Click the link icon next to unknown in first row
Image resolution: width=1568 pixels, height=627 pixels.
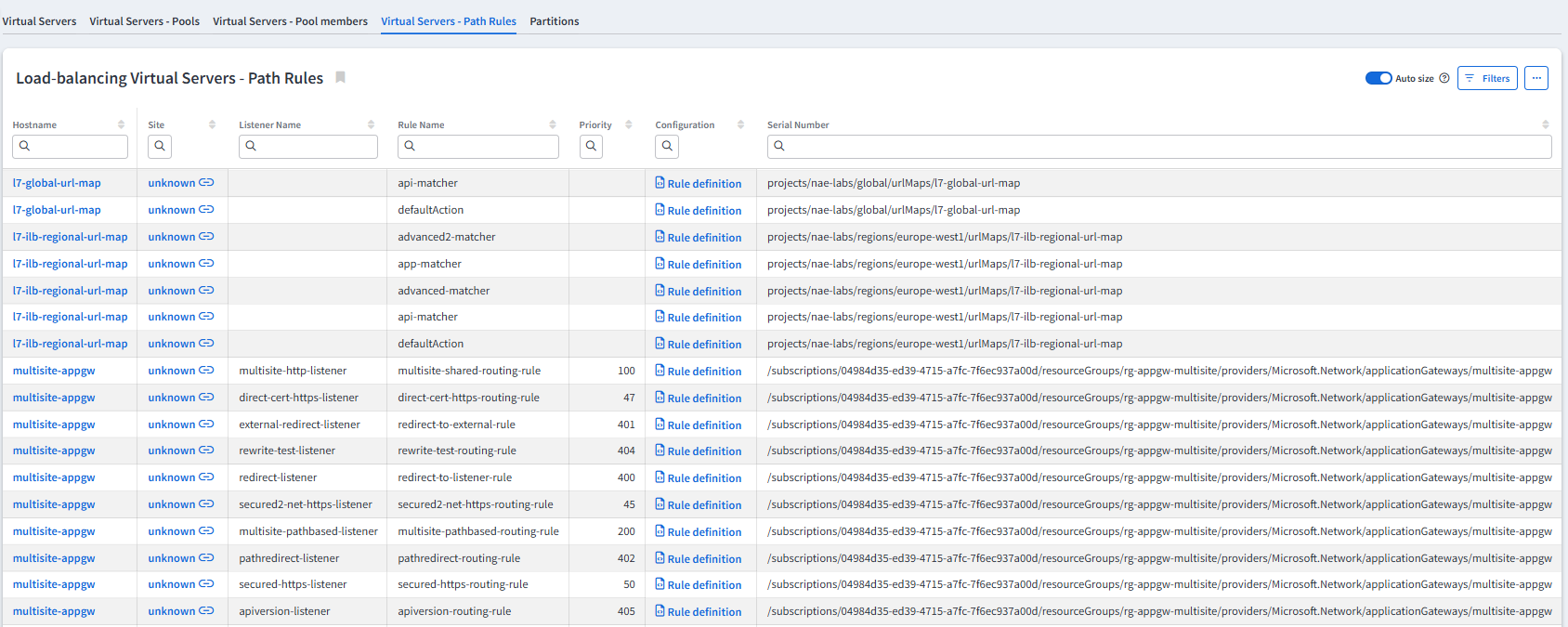point(206,183)
